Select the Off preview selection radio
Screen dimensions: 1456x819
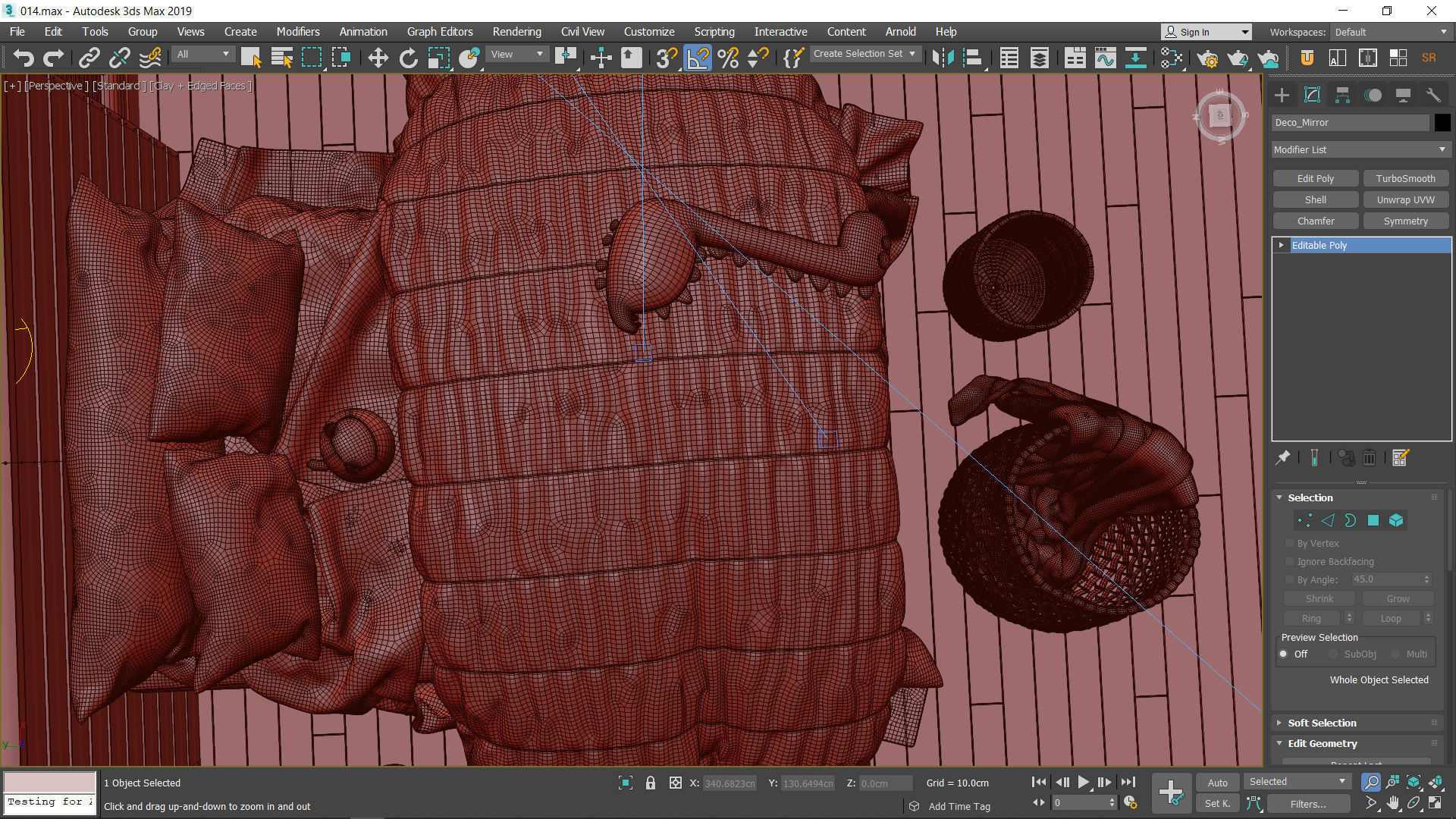(x=1284, y=654)
